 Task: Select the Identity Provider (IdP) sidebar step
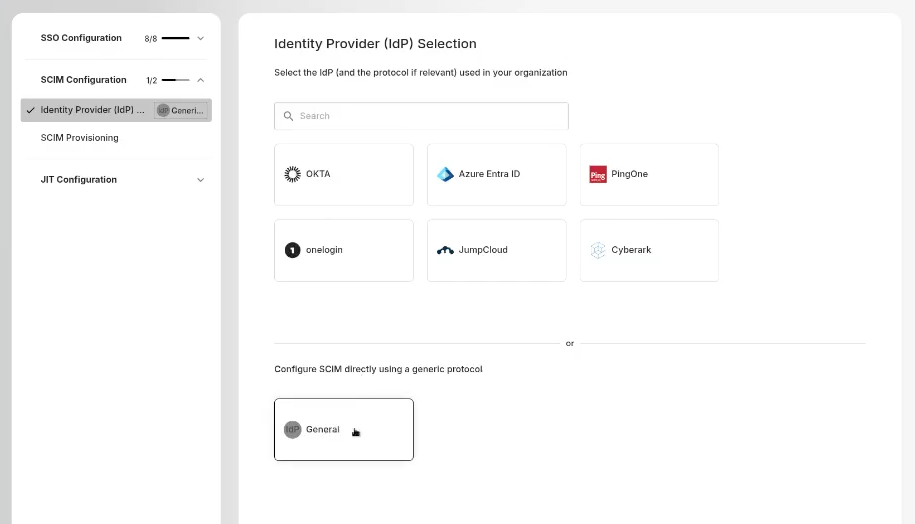(92, 110)
